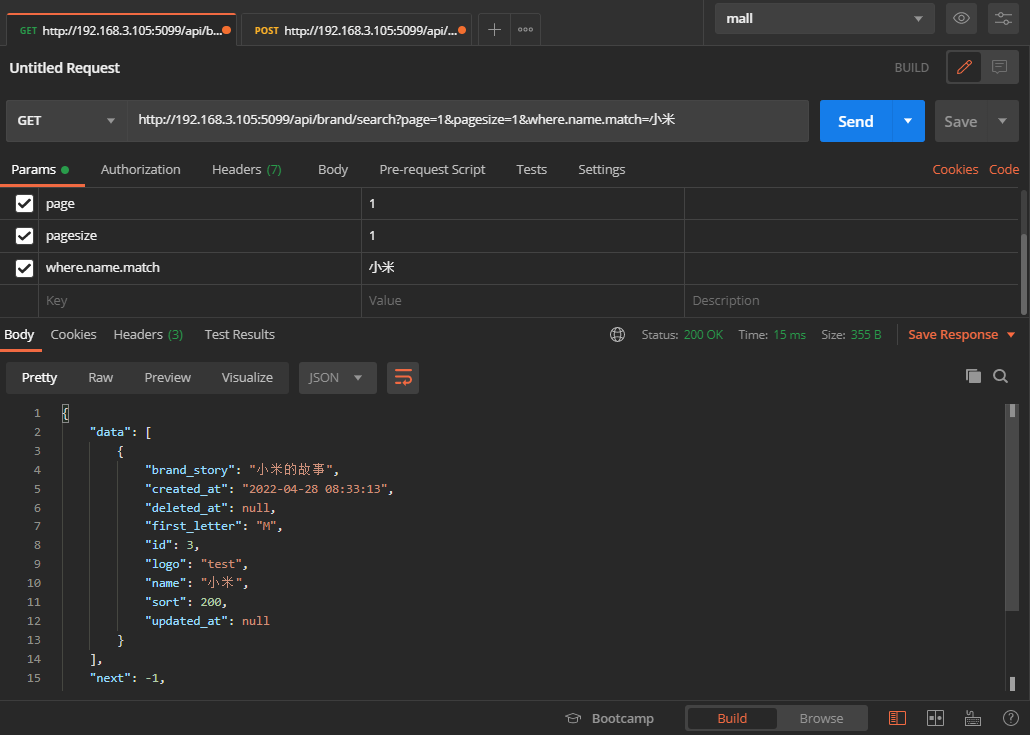Click the Cookies link on the right
1030x735 pixels.
click(954, 169)
